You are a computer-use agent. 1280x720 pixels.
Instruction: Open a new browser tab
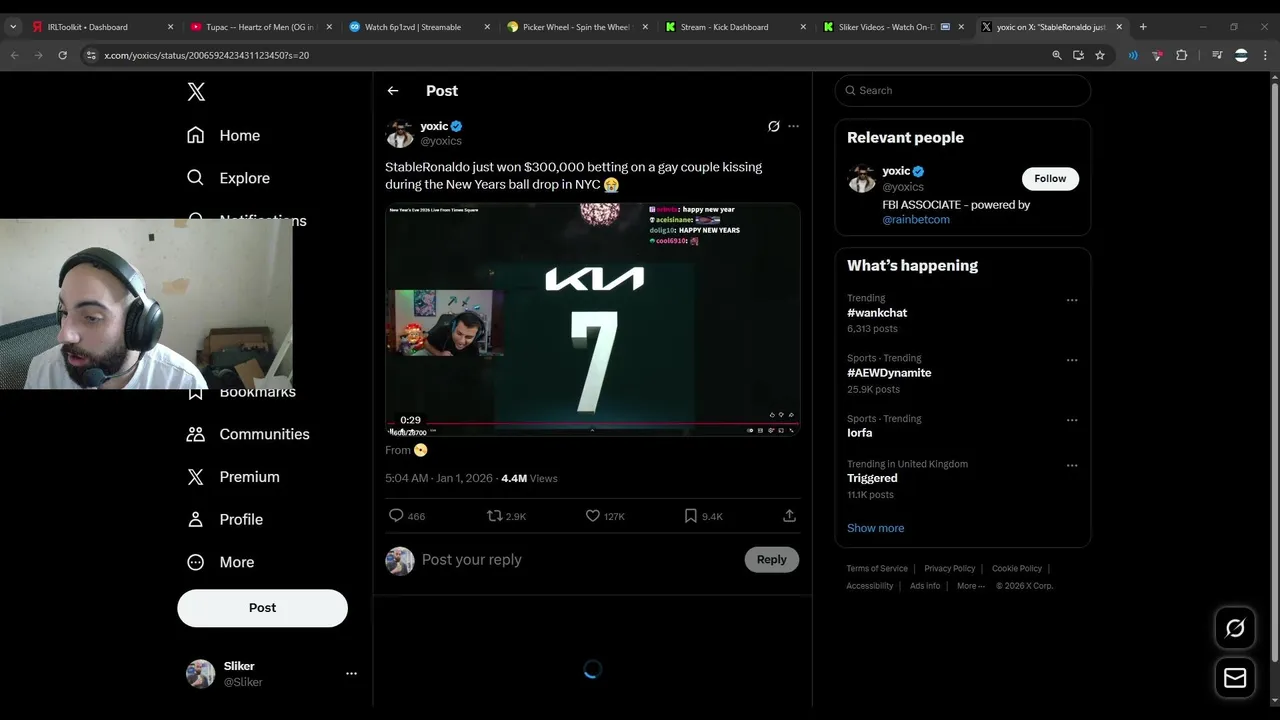coord(1143,27)
